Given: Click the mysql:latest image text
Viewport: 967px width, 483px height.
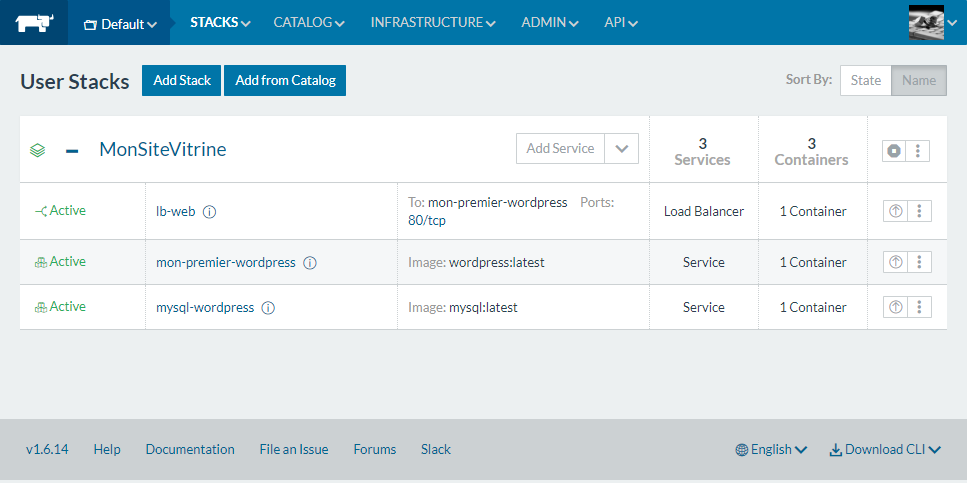Looking at the screenshot, I should coord(483,307).
